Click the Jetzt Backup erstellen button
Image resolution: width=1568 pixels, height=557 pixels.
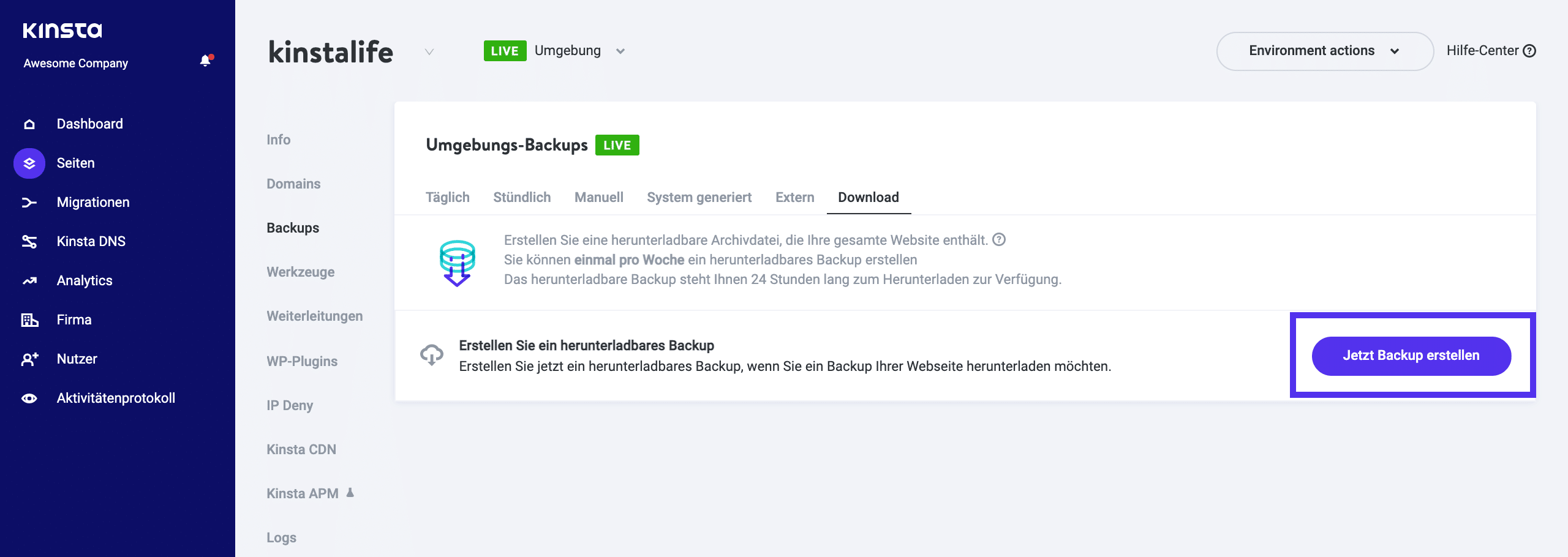tap(1411, 356)
